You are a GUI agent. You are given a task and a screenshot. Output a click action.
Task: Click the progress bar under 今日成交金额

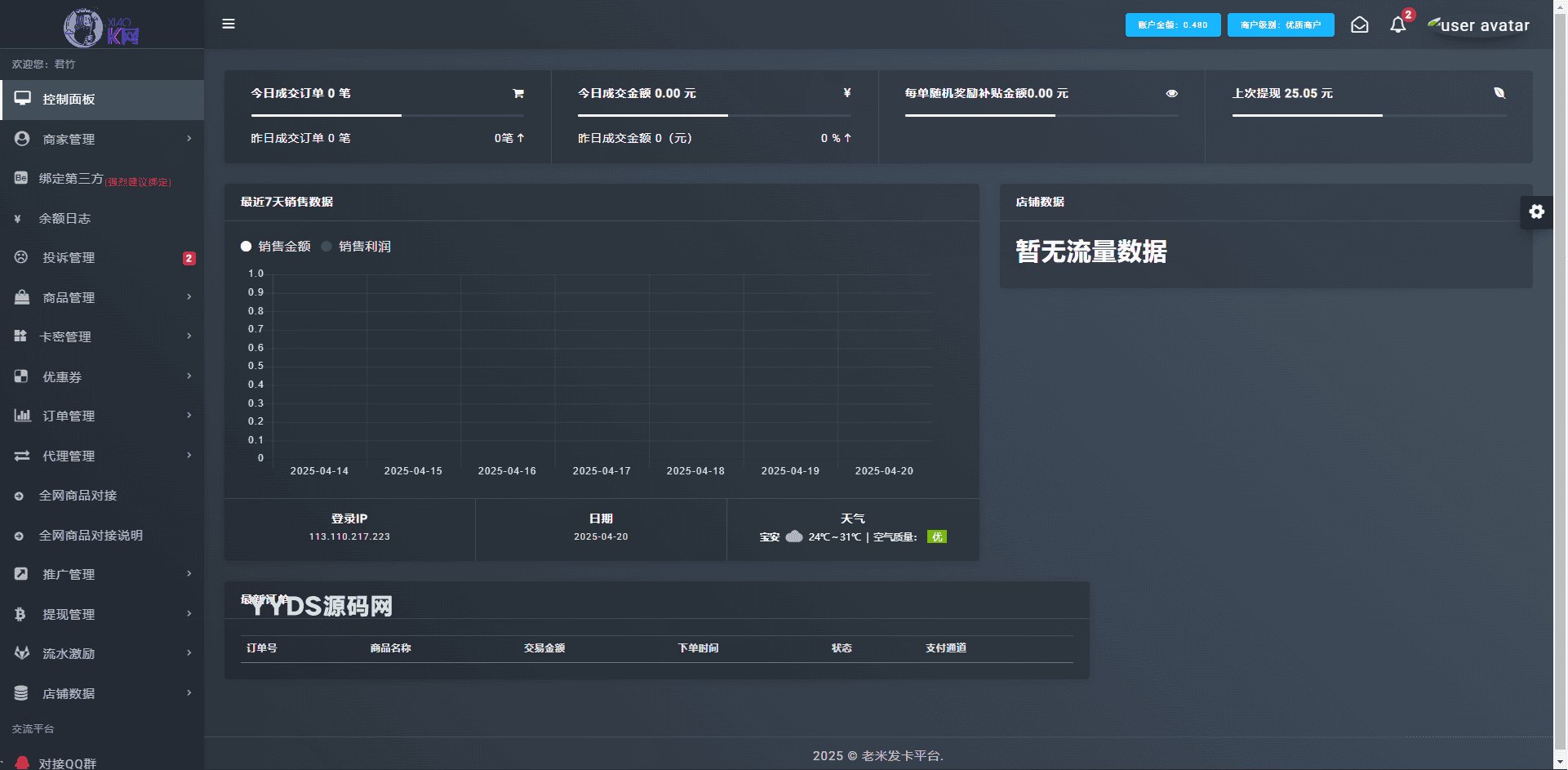(x=714, y=115)
